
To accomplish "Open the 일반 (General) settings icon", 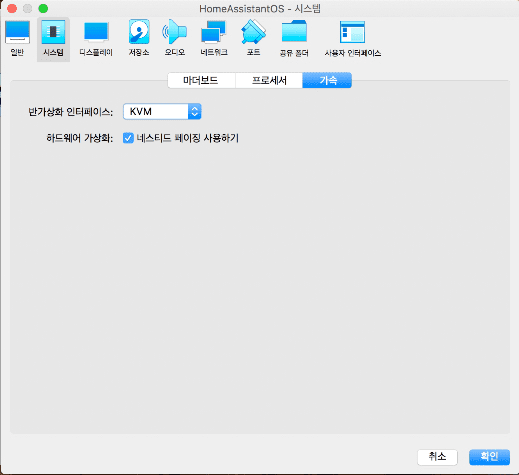I will 17,39.
